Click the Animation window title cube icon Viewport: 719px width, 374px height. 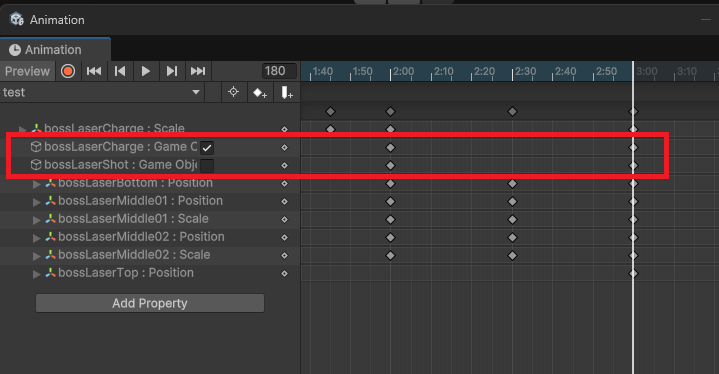[17, 19]
